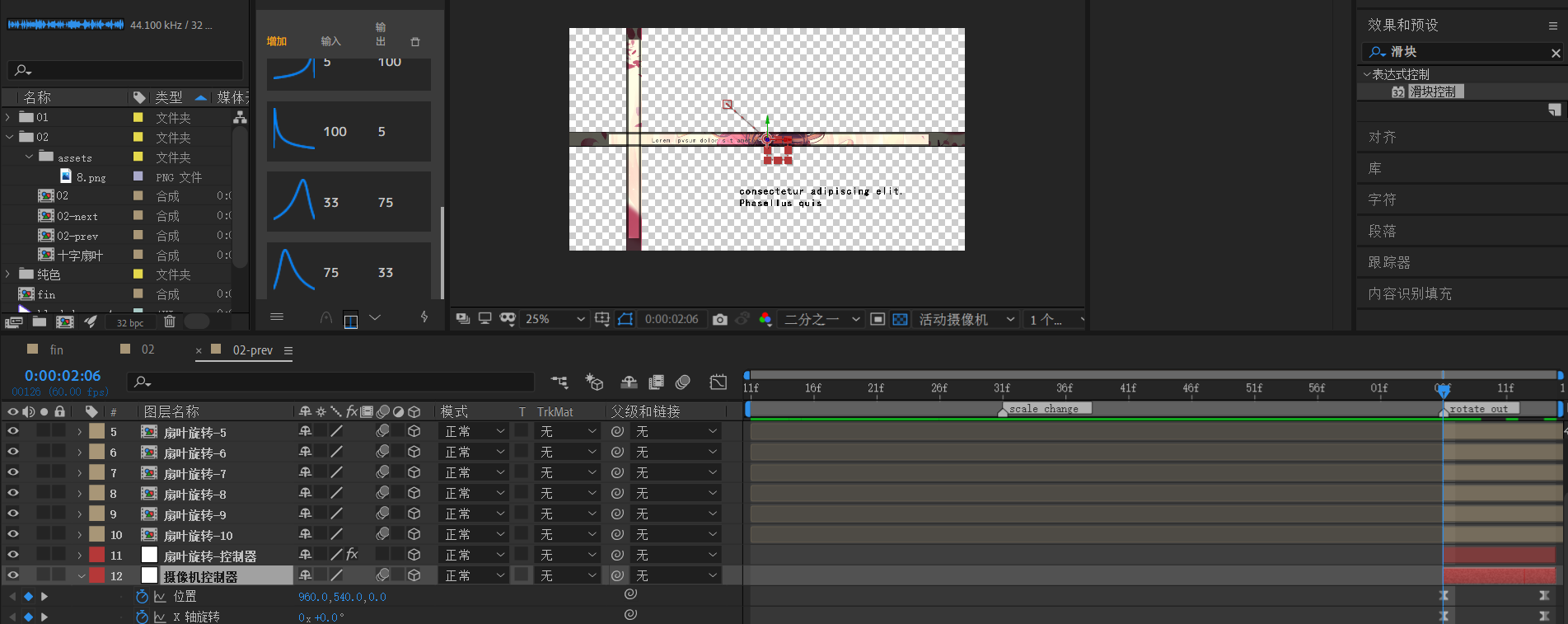
Task: Expand the 扇叶旋转-6 layer properties
Action: pyautogui.click(x=80, y=452)
